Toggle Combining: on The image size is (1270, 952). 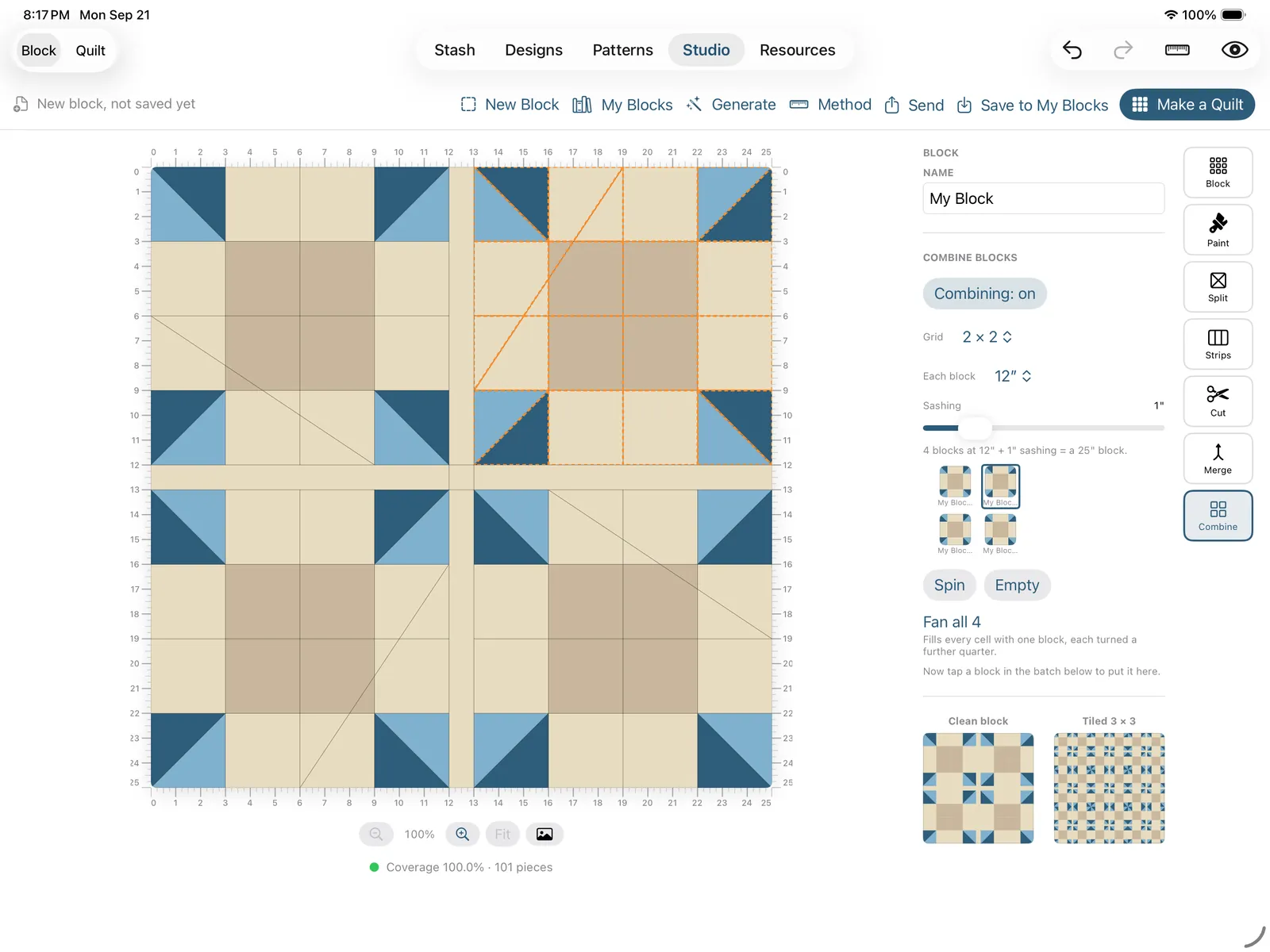click(984, 294)
